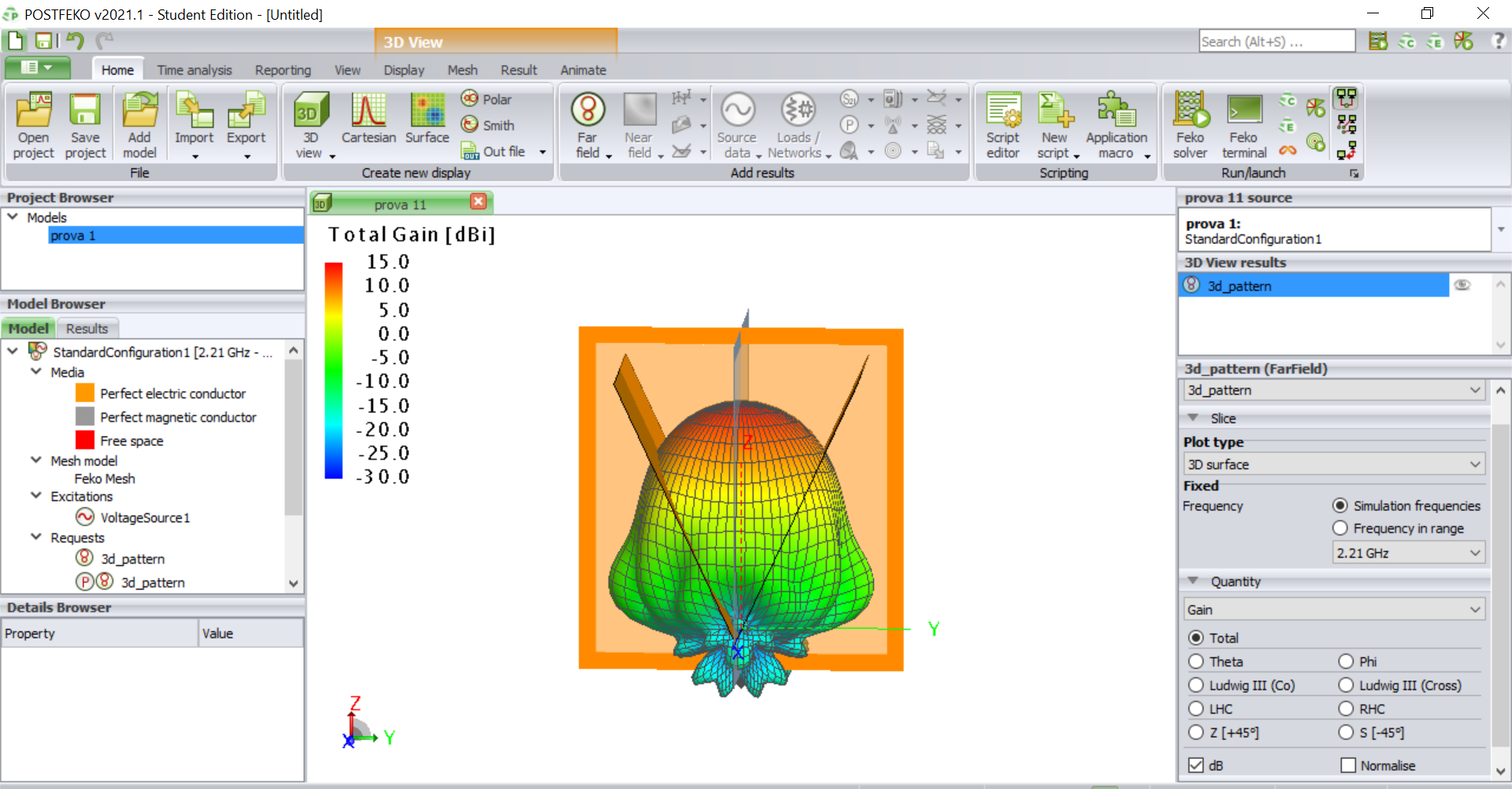
Task: Launch the Feko terminal
Action: (1244, 125)
